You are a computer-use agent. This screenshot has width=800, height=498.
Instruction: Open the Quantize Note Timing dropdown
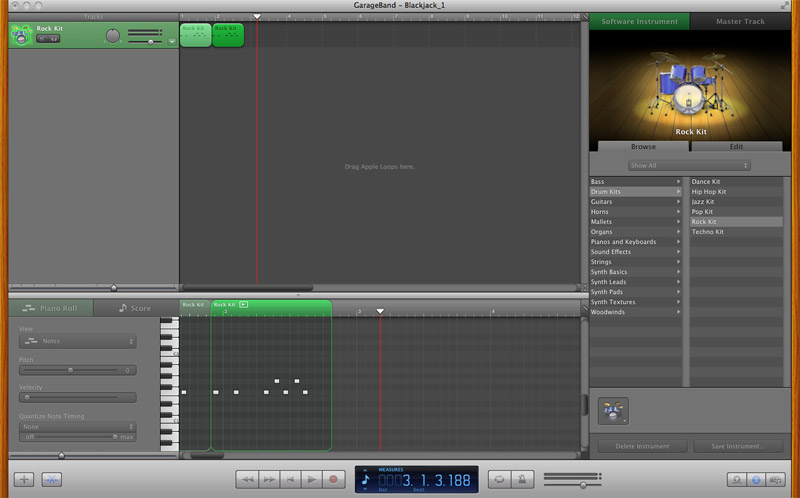click(x=78, y=427)
